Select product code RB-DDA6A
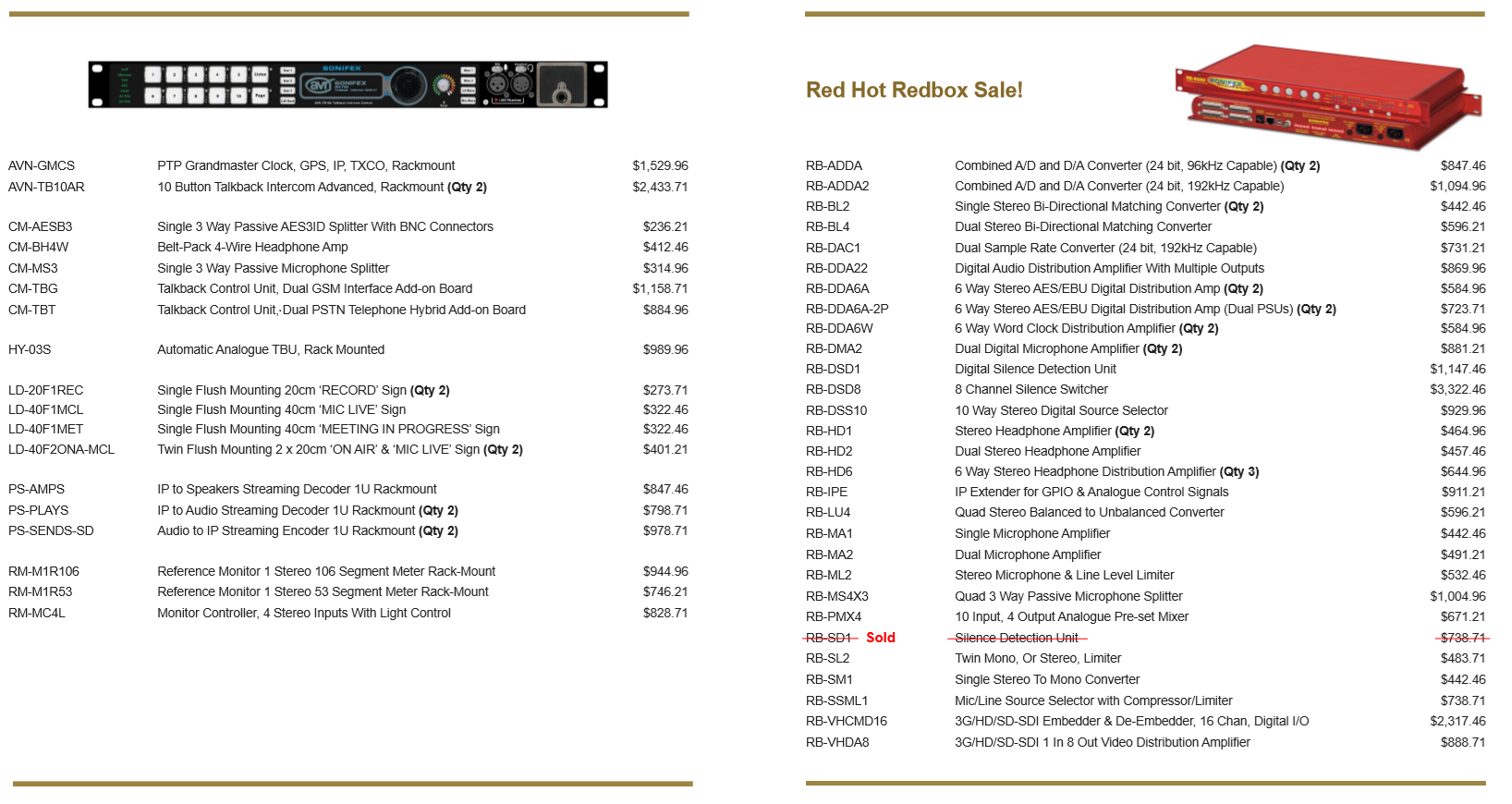1512x804 pixels. [837, 288]
